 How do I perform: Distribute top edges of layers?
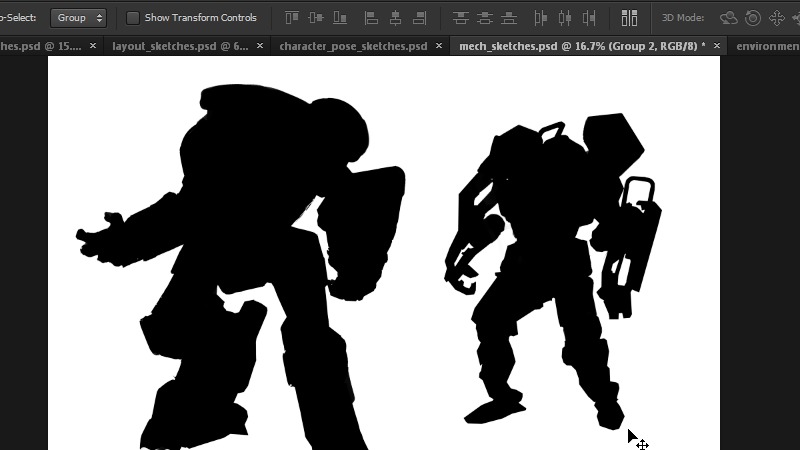460,18
